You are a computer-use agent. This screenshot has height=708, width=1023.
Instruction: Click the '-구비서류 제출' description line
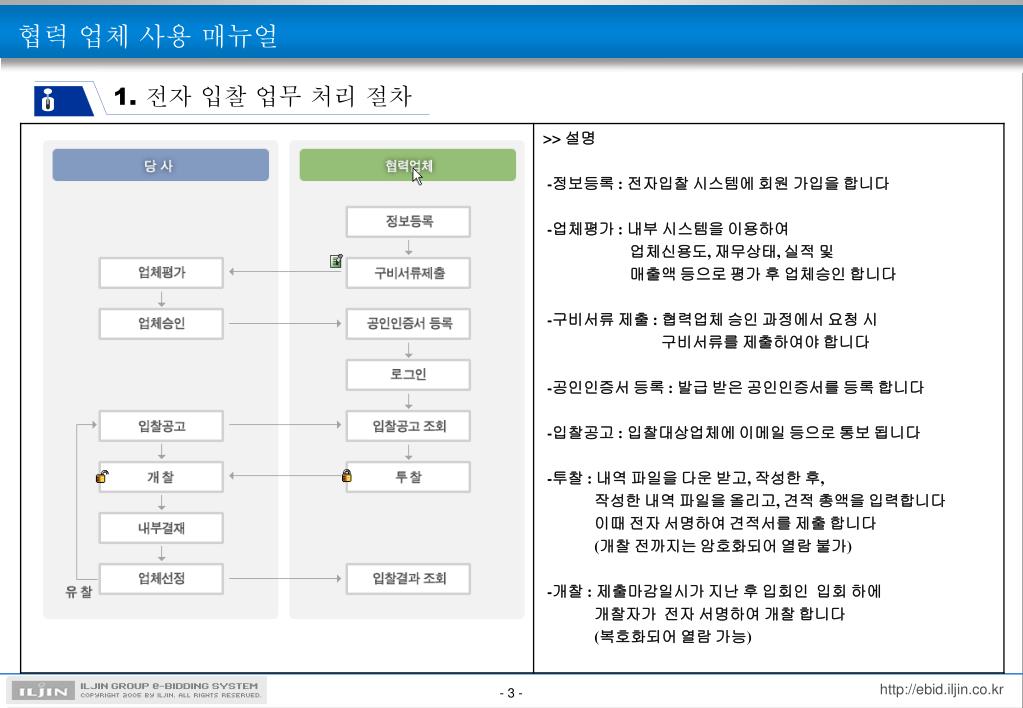click(712, 319)
